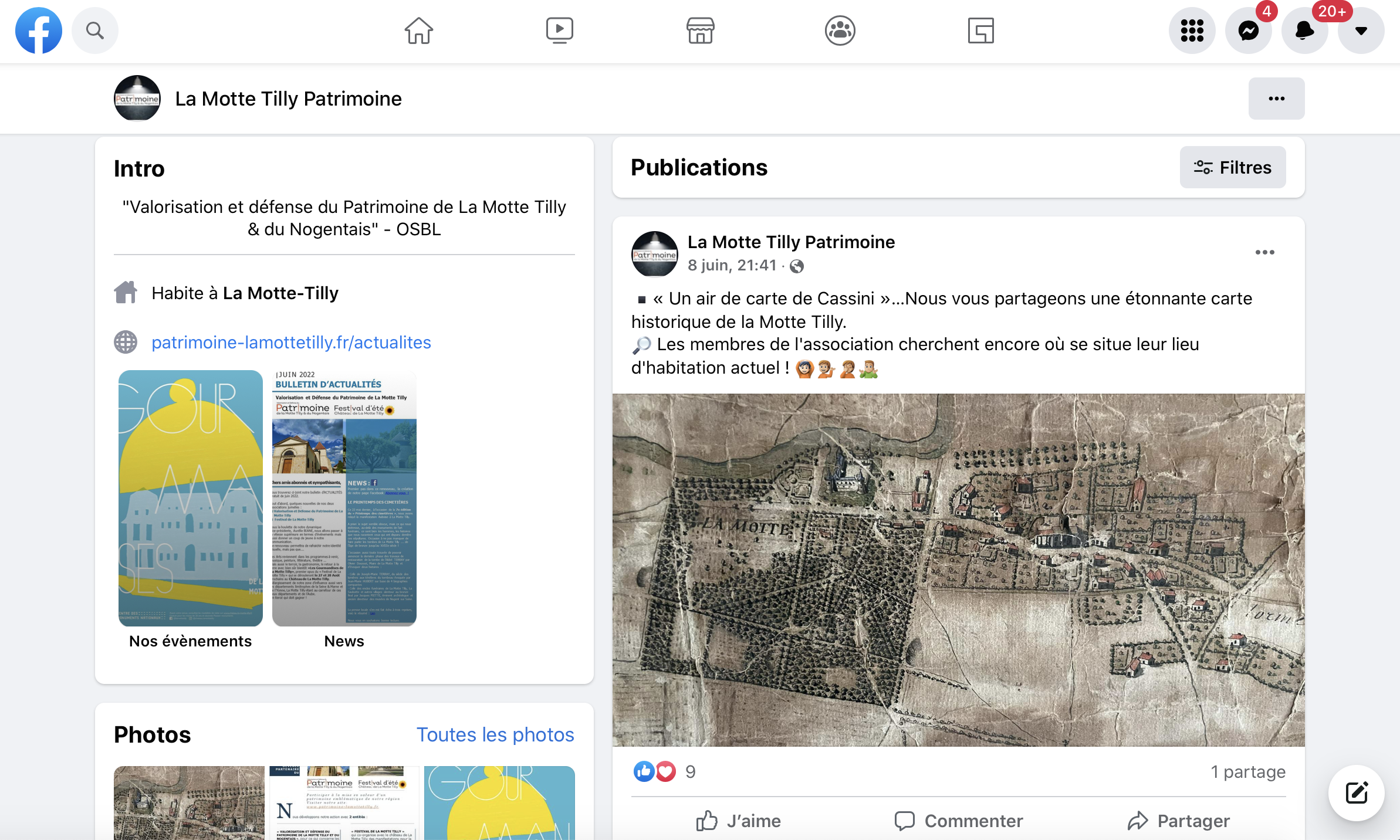Click the Like reaction icon
Image resolution: width=1400 pixels, height=840 pixels.
[x=644, y=771]
